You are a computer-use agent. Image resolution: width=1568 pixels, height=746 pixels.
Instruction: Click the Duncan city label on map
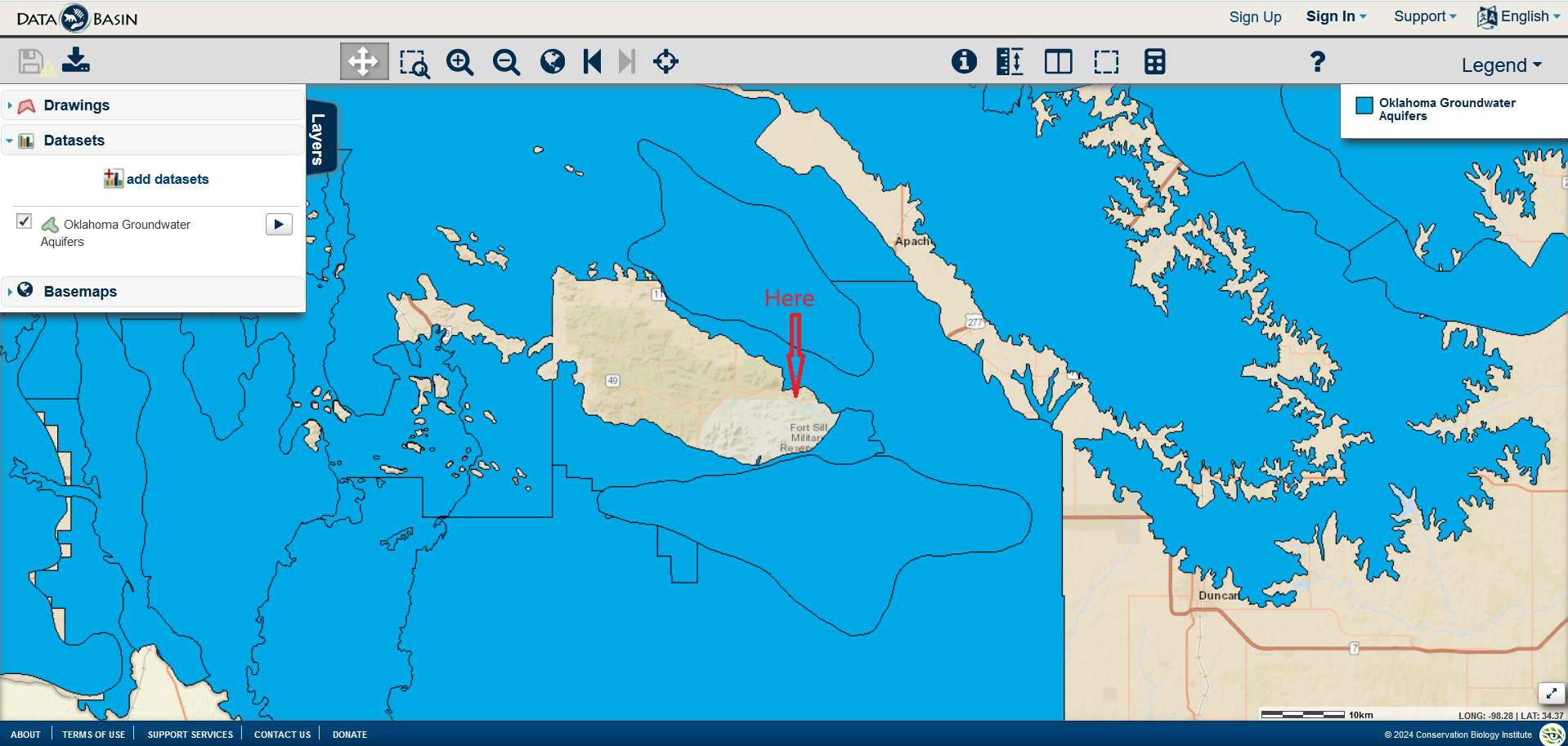(1217, 596)
